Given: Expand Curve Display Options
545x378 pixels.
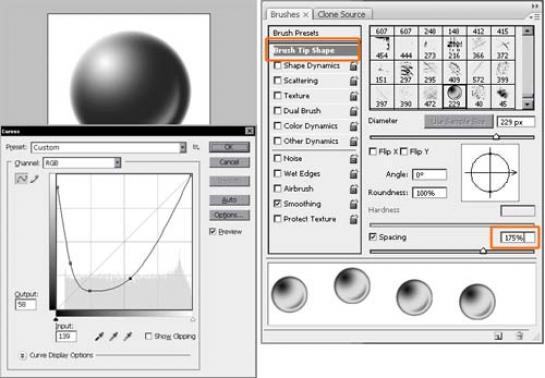Looking at the screenshot, I should click(22, 355).
